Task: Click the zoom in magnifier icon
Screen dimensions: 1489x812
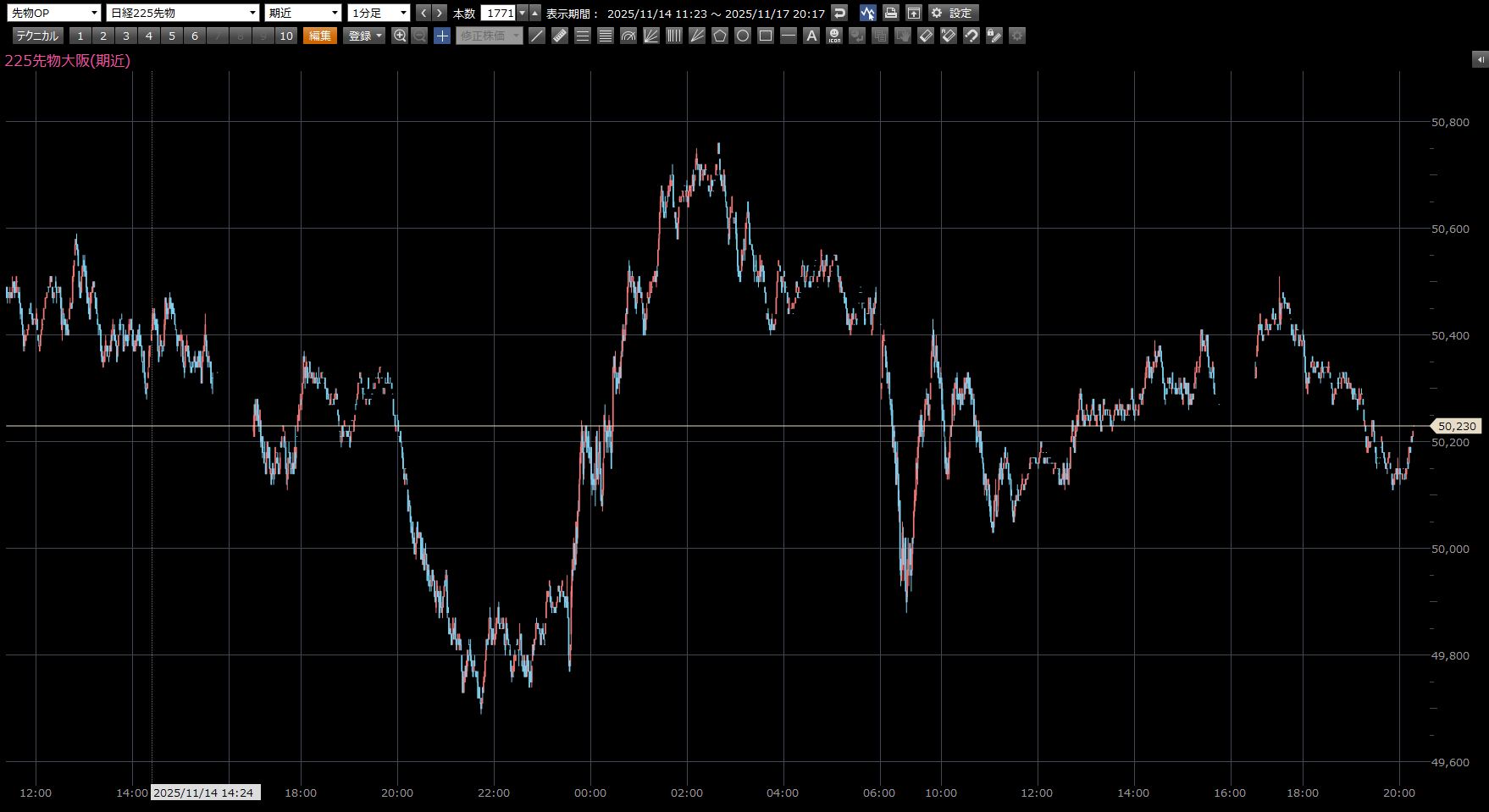Action: tap(400, 36)
